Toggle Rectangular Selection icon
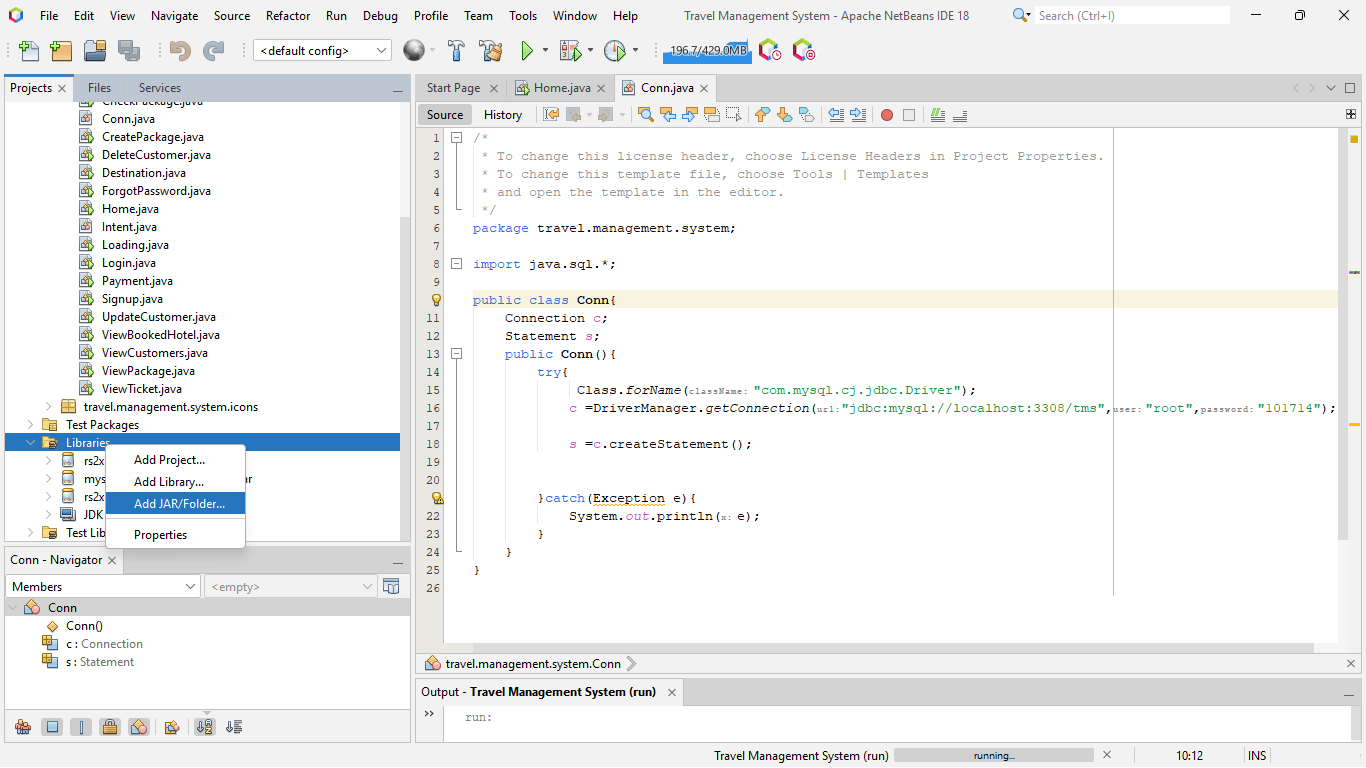 (734, 115)
